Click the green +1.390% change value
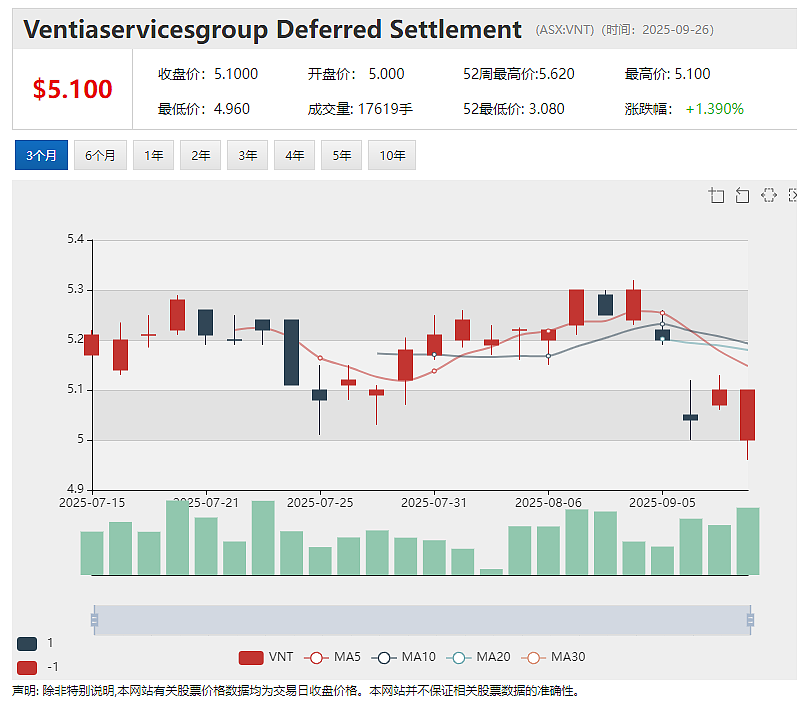 point(714,109)
